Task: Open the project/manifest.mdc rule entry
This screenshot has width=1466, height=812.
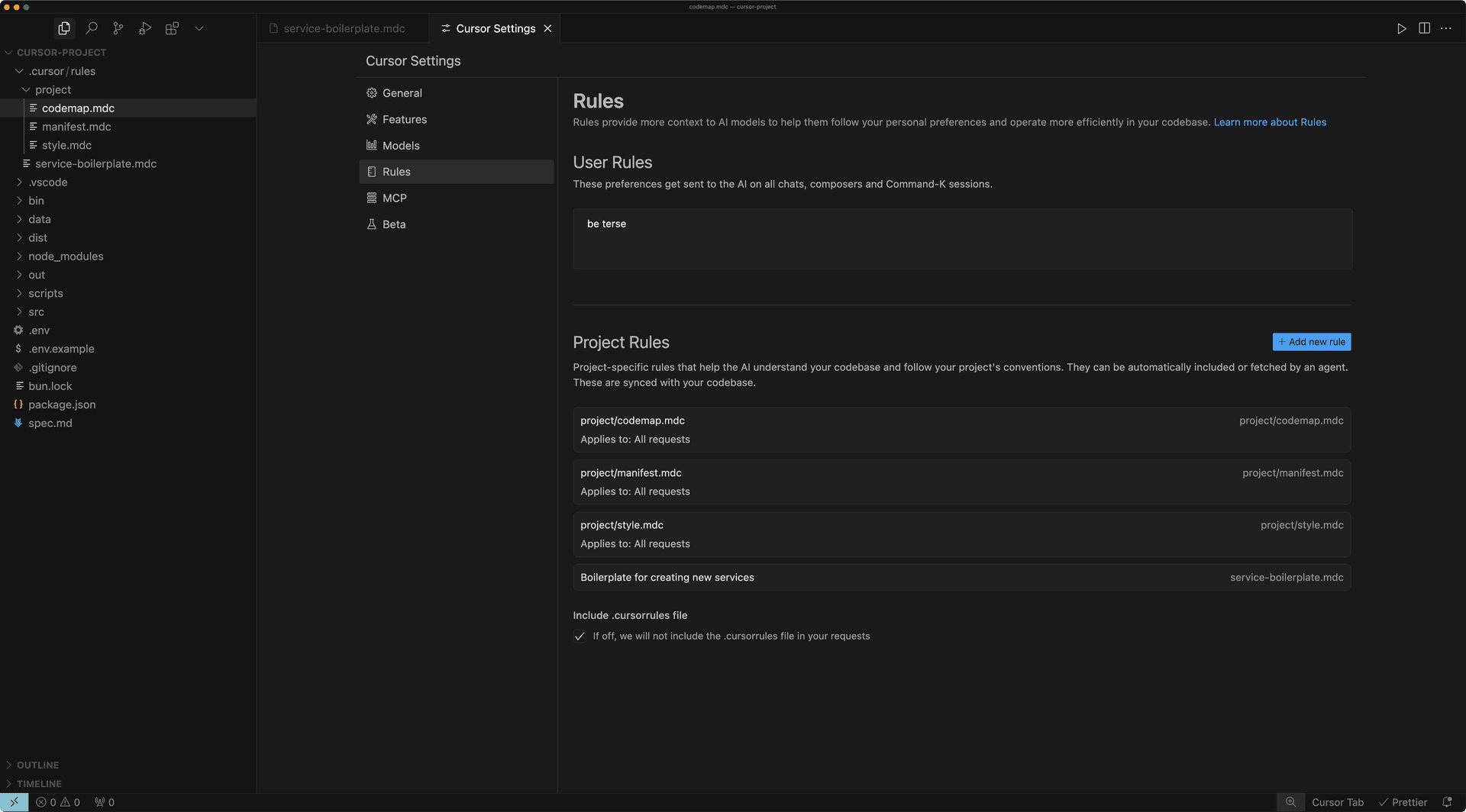Action: coord(961,482)
